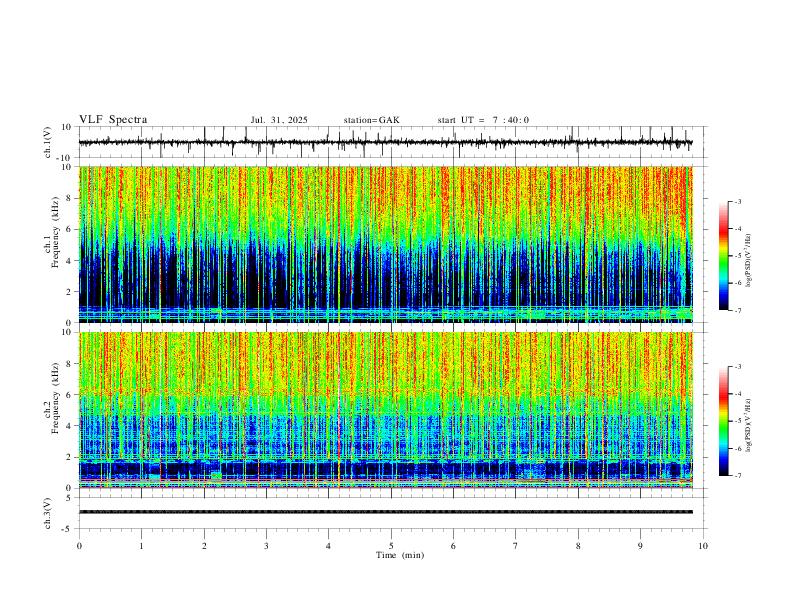792x612 pixels.
Task: Click the 'start UT = 7:40:0' text
Action: coord(483,120)
